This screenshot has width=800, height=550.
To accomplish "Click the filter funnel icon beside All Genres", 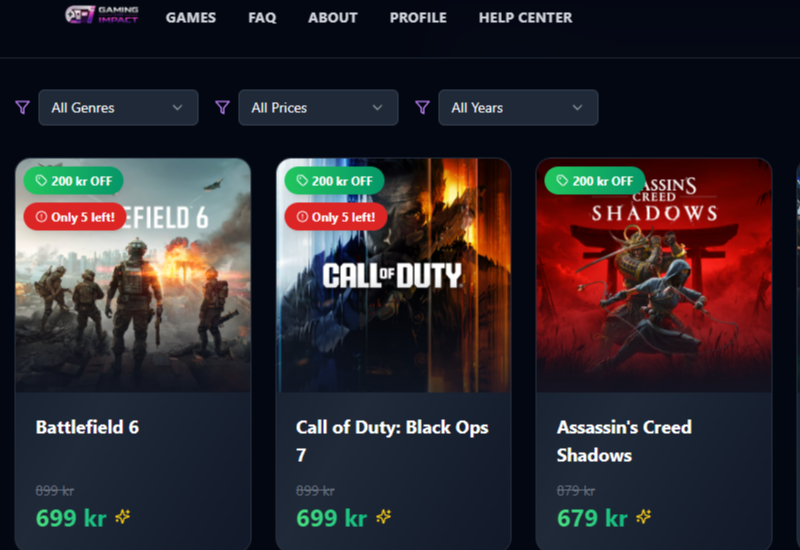I will [23, 107].
